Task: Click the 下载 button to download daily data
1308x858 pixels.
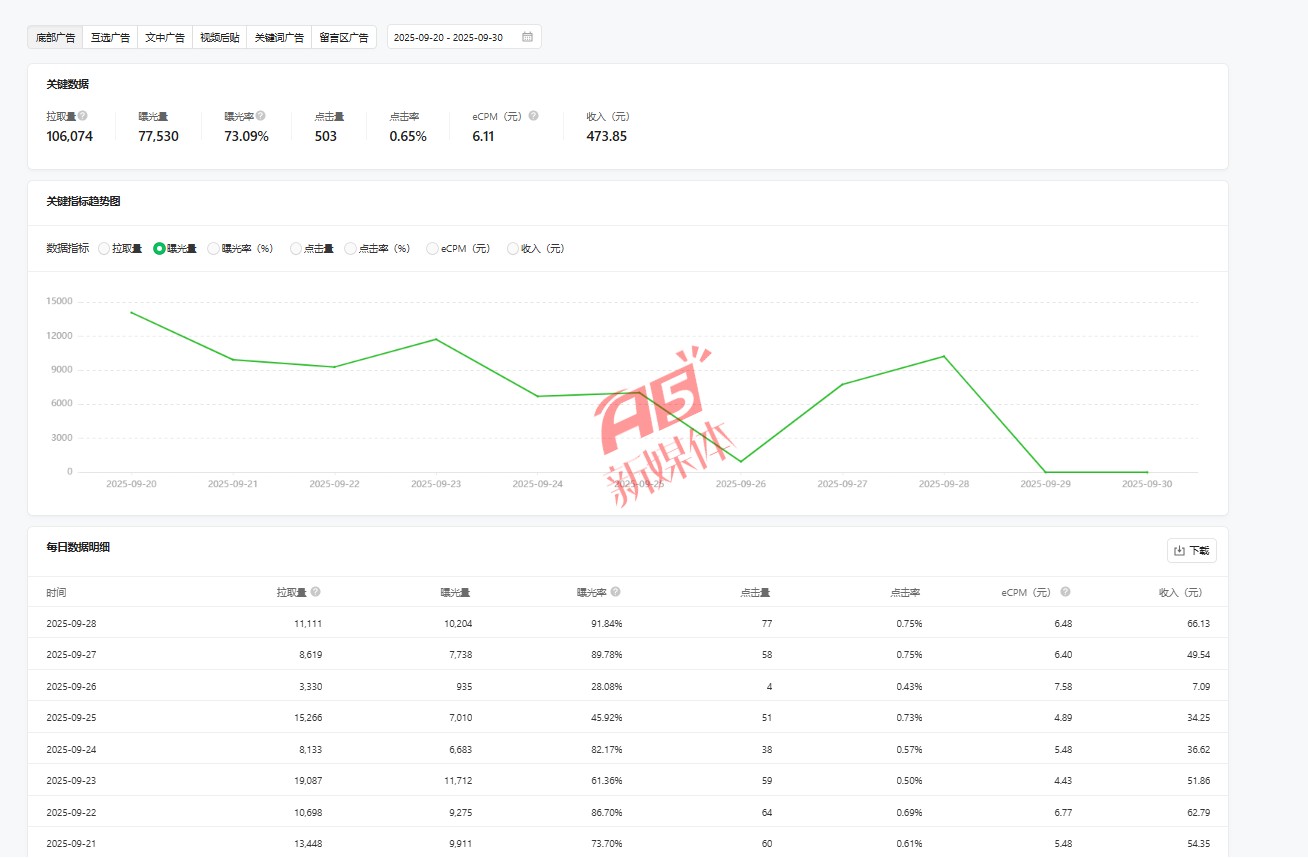Action: (1191, 550)
